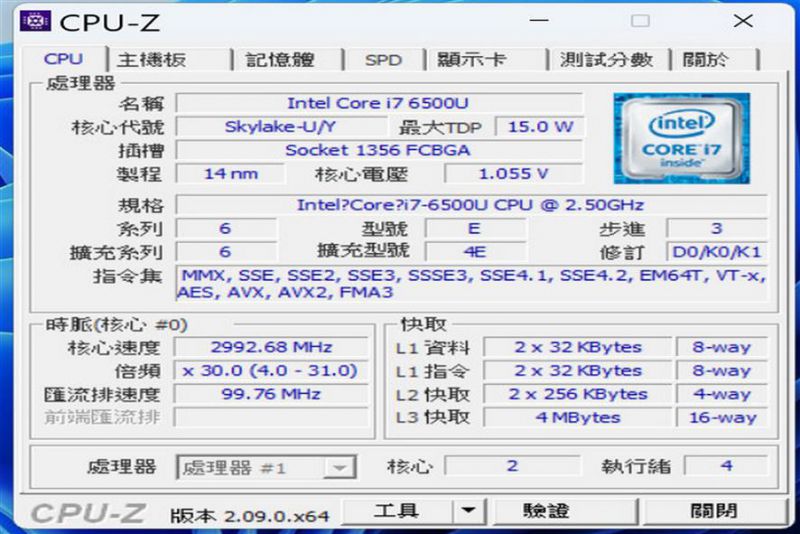Click the 擴充型號 value 4E
The image size is (800, 534).
click(x=476, y=252)
